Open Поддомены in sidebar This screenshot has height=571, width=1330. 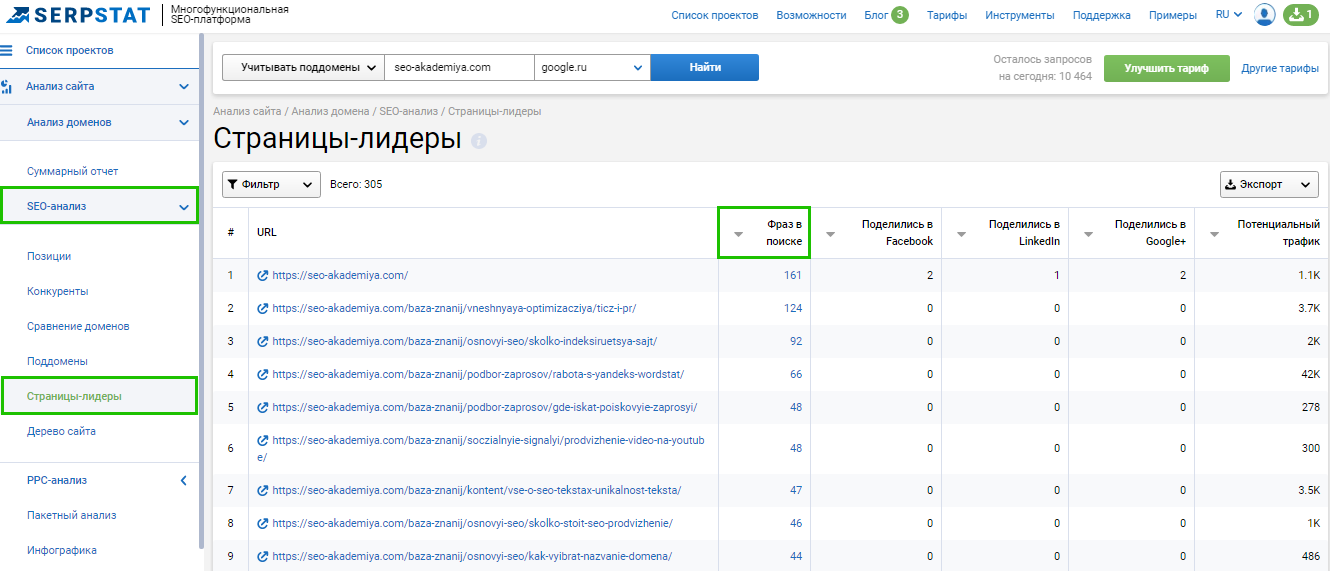[x=57, y=361]
